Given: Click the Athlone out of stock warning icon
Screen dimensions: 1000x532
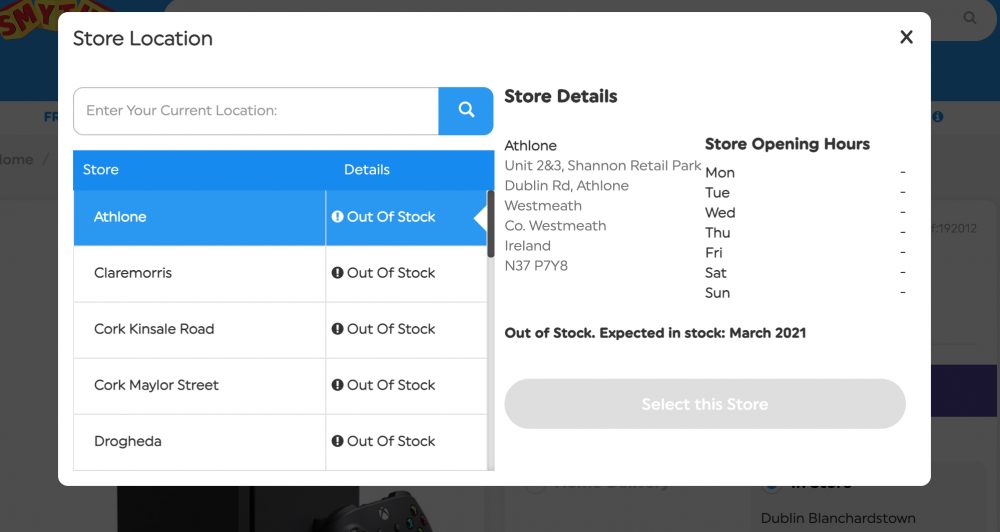Looking at the screenshot, I should [x=338, y=217].
